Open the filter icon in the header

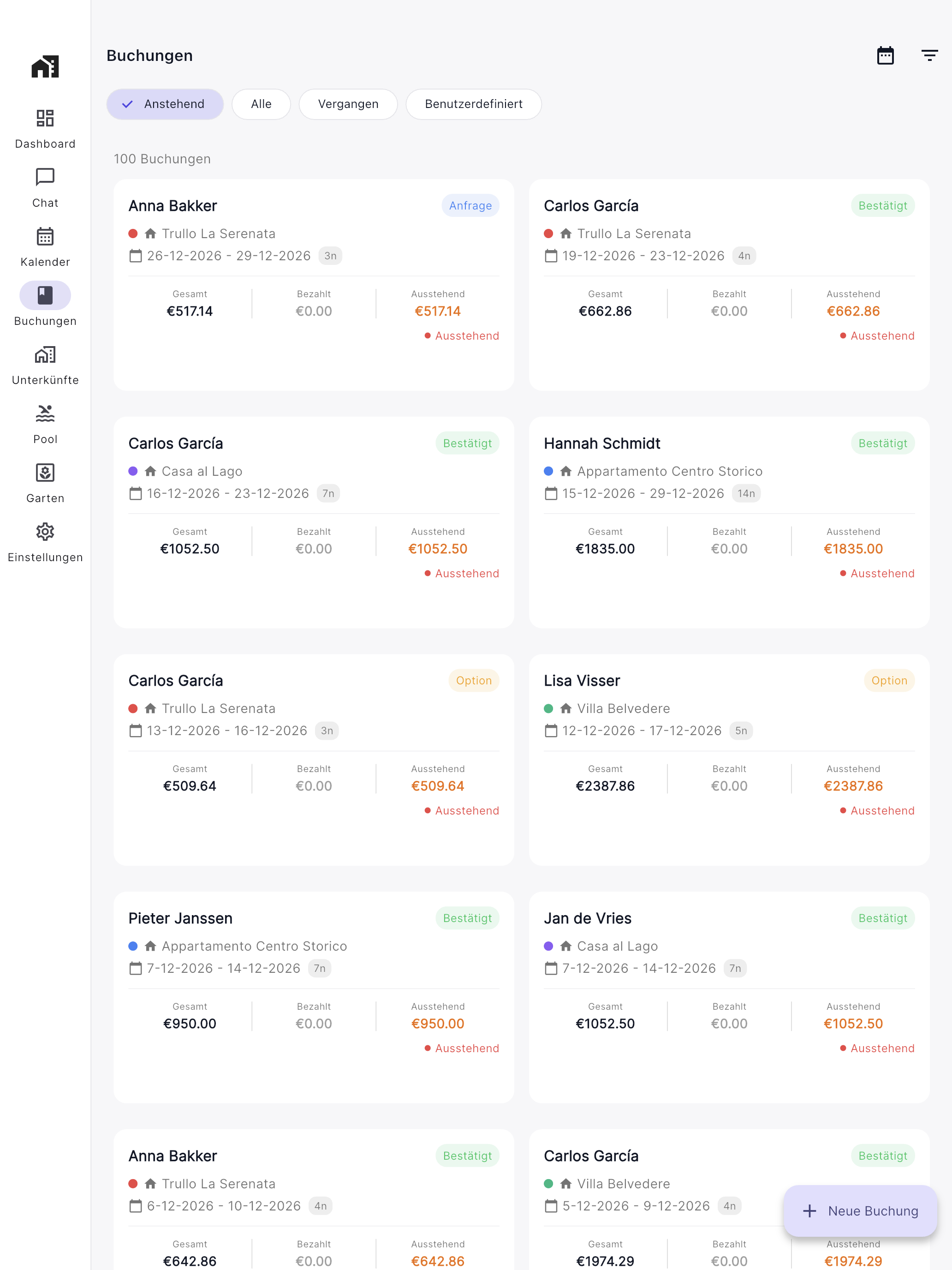click(929, 56)
